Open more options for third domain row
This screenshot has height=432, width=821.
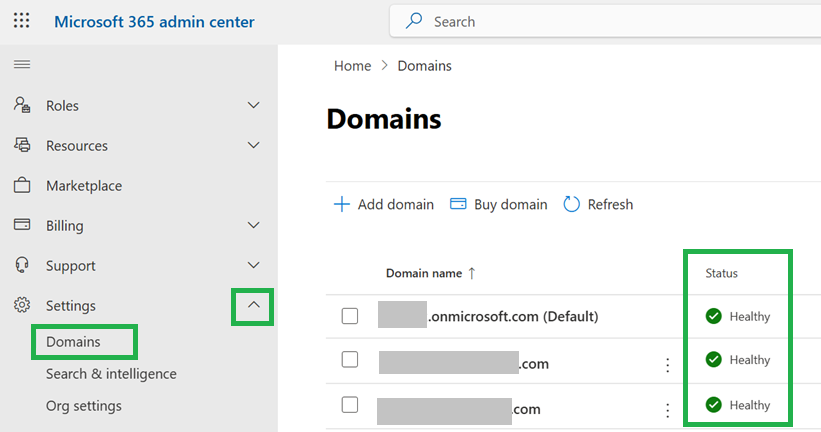click(668, 411)
